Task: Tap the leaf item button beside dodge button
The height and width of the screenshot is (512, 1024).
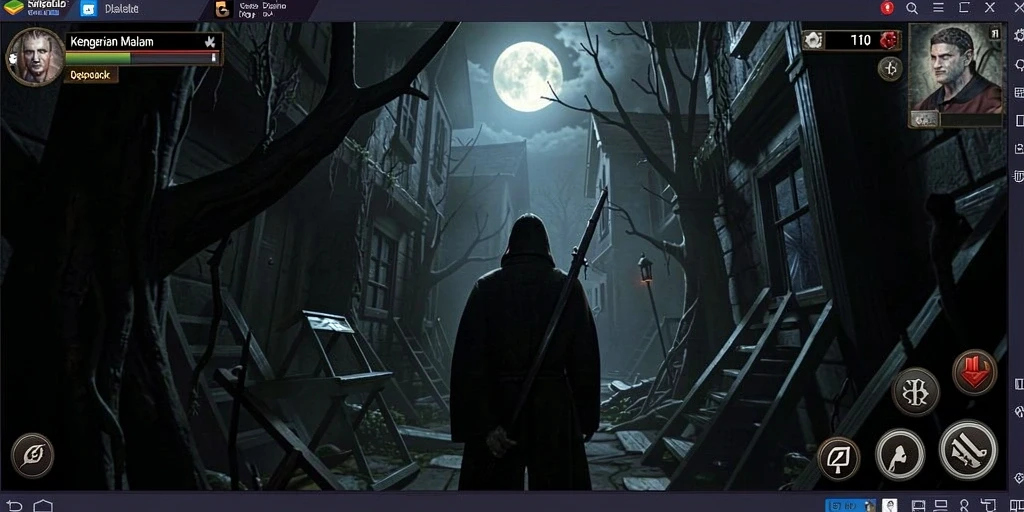Action: pyautogui.click(x=839, y=458)
